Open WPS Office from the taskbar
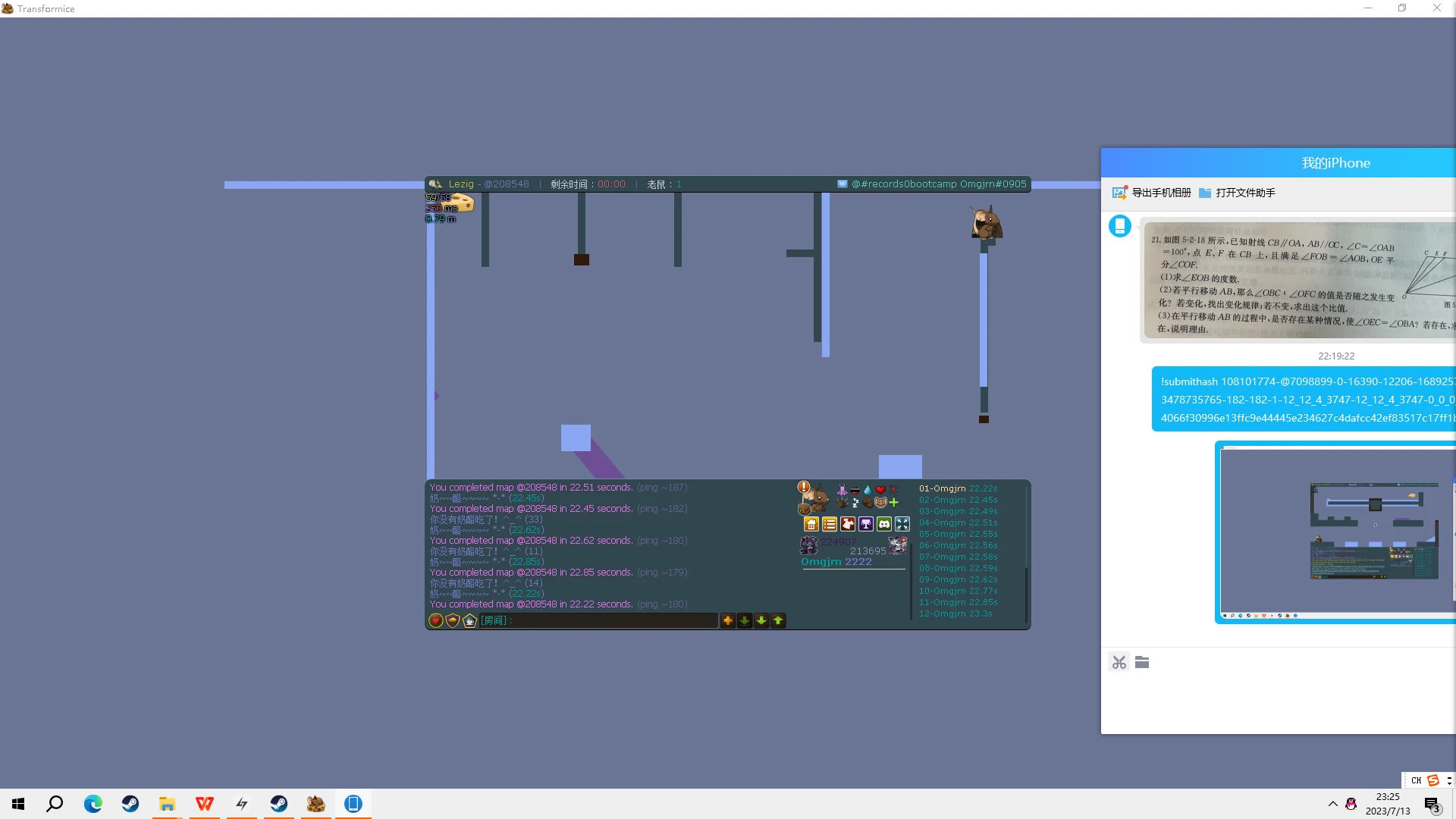The width and height of the screenshot is (1456, 819). point(204,804)
